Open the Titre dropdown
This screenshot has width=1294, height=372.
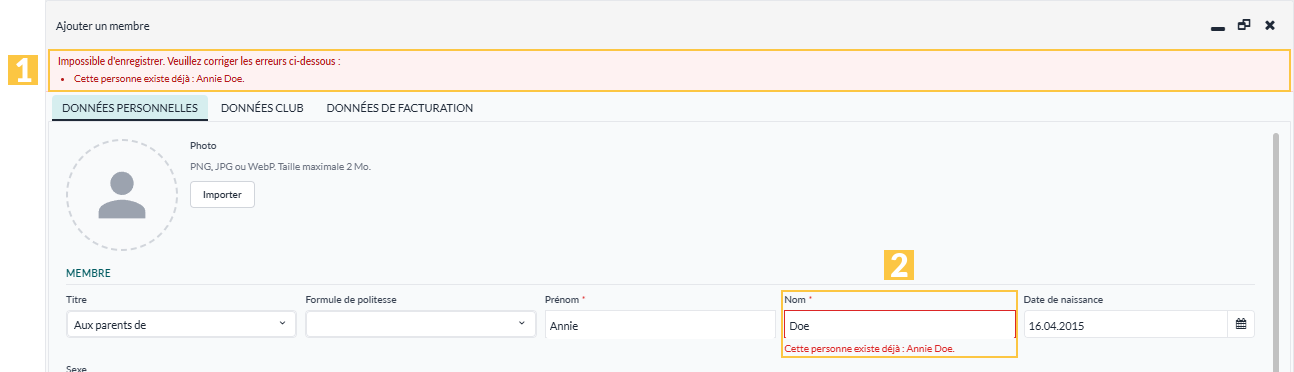181,324
